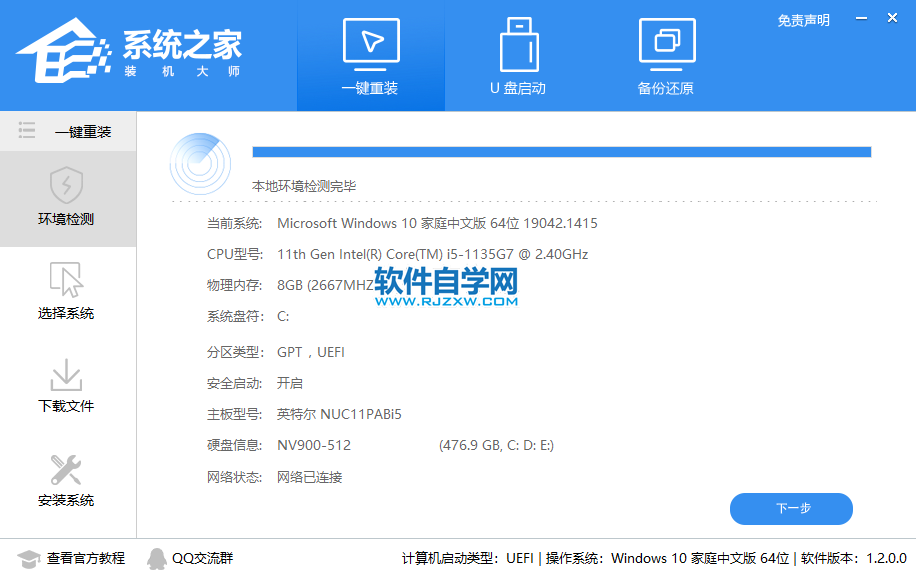The height and width of the screenshot is (575, 916).
Task: Open the 一键重装 top tab
Action: pyautogui.click(x=370, y=56)
